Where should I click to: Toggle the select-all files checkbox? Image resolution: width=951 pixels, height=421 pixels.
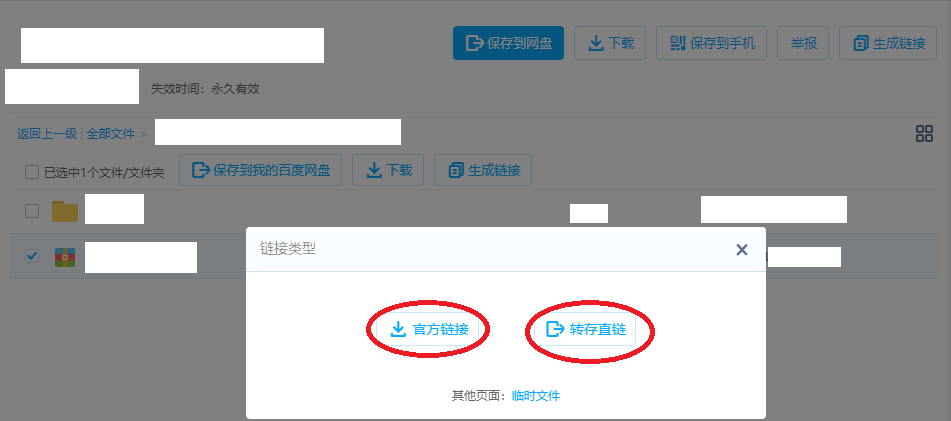(x=32, y=172)
